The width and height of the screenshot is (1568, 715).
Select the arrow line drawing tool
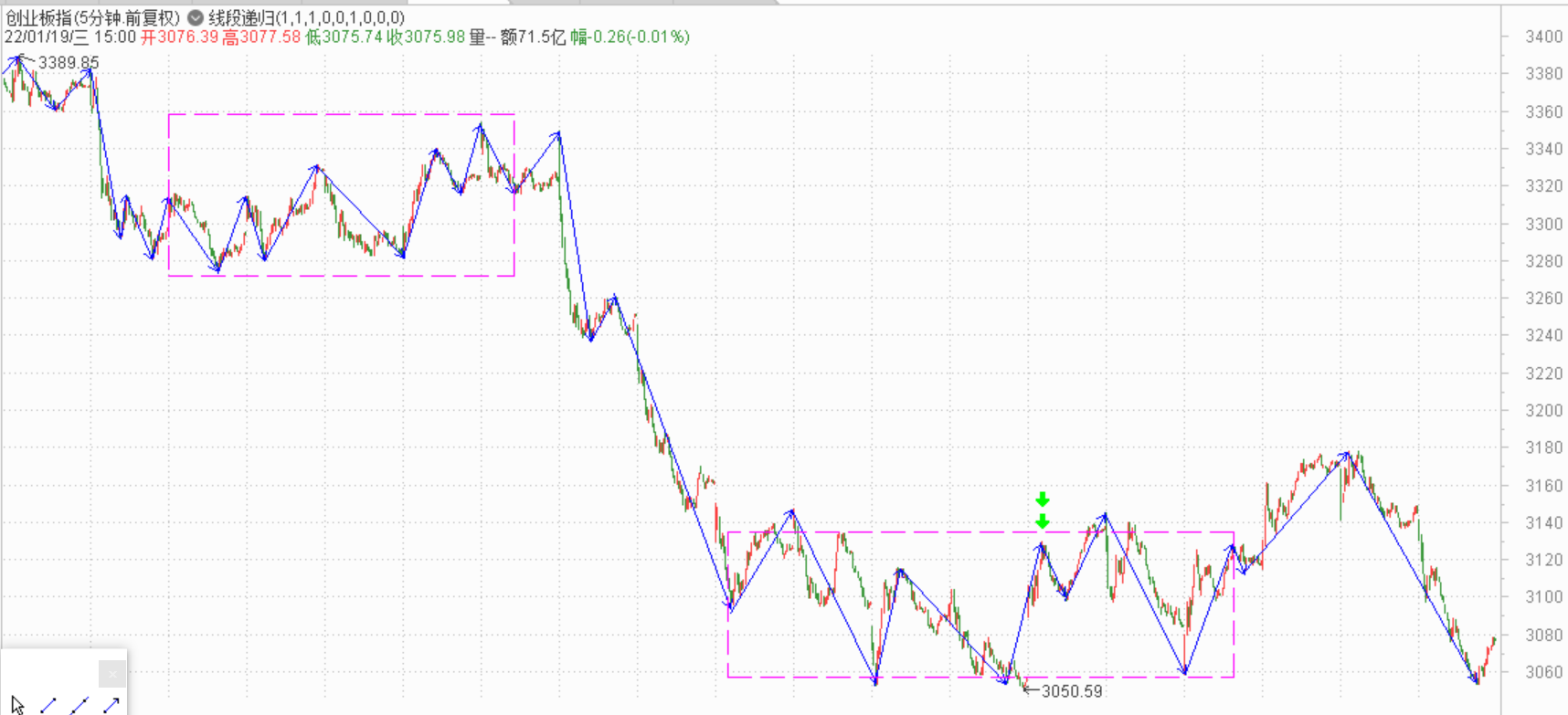[111, 705]
